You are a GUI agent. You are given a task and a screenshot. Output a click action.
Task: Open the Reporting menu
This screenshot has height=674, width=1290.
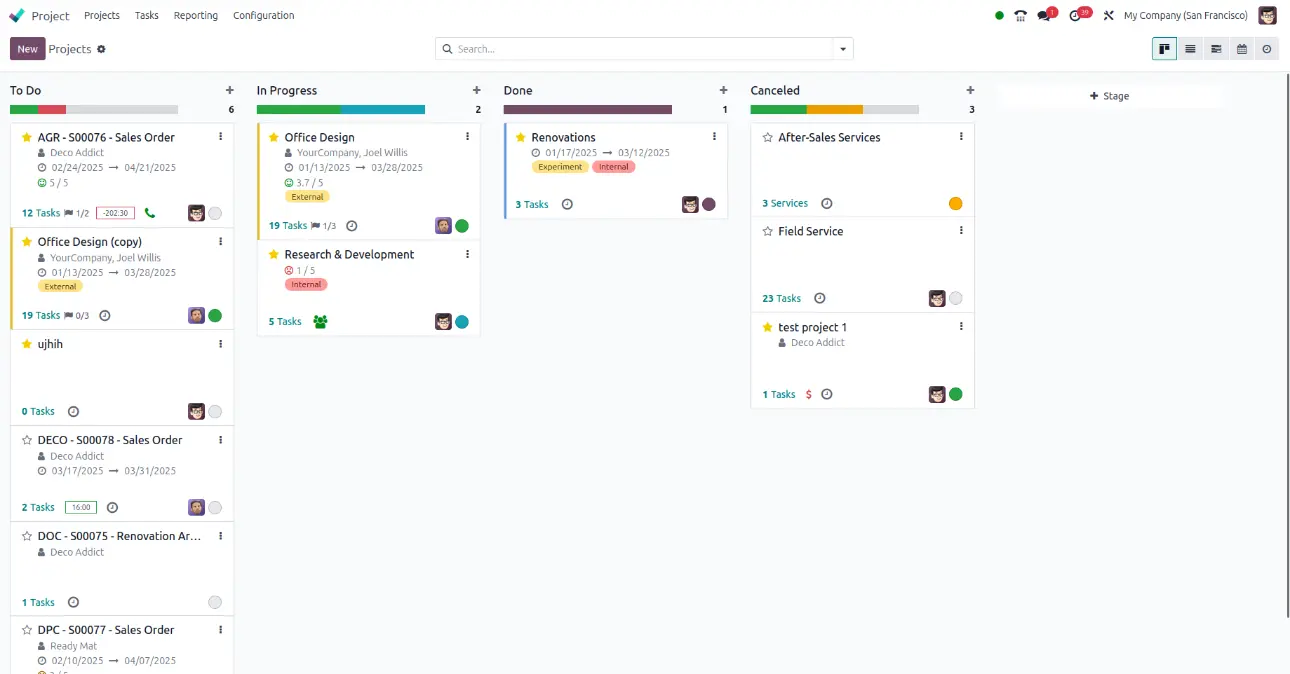point(195,16)
